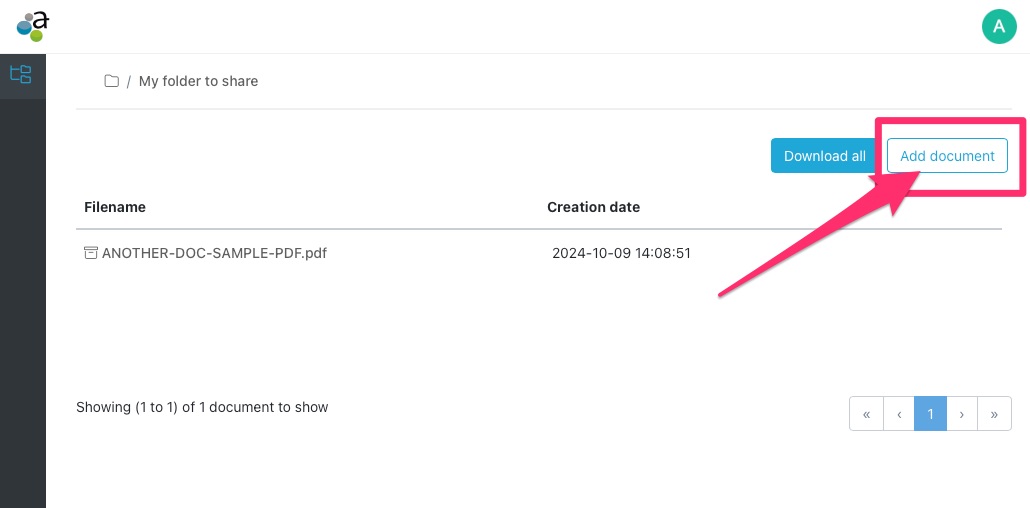Screen dimensions: 1030x508
Task: Select the 2024-10-09 14:08:51 date cell
Action: 621,253
